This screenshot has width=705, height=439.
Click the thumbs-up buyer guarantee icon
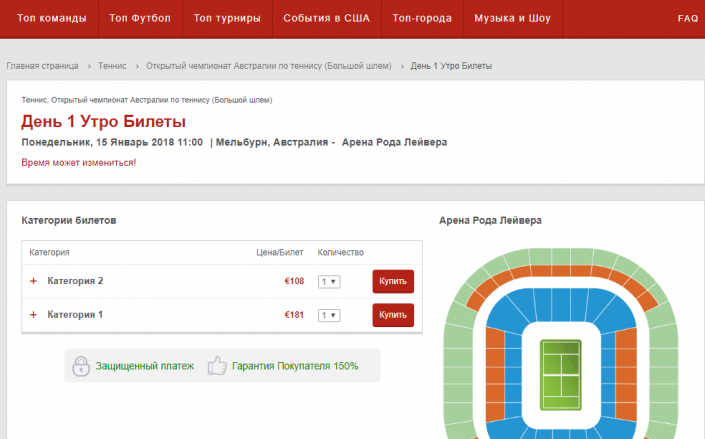point(217,366)
